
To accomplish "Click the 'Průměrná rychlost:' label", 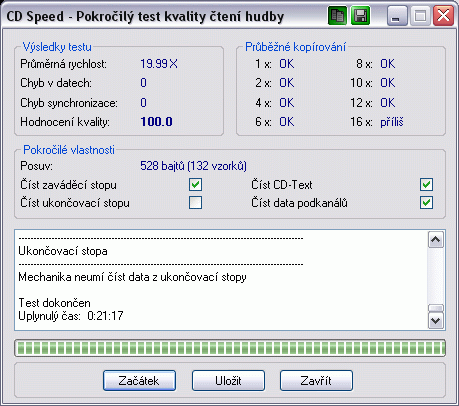I will (x=63, y=64).
